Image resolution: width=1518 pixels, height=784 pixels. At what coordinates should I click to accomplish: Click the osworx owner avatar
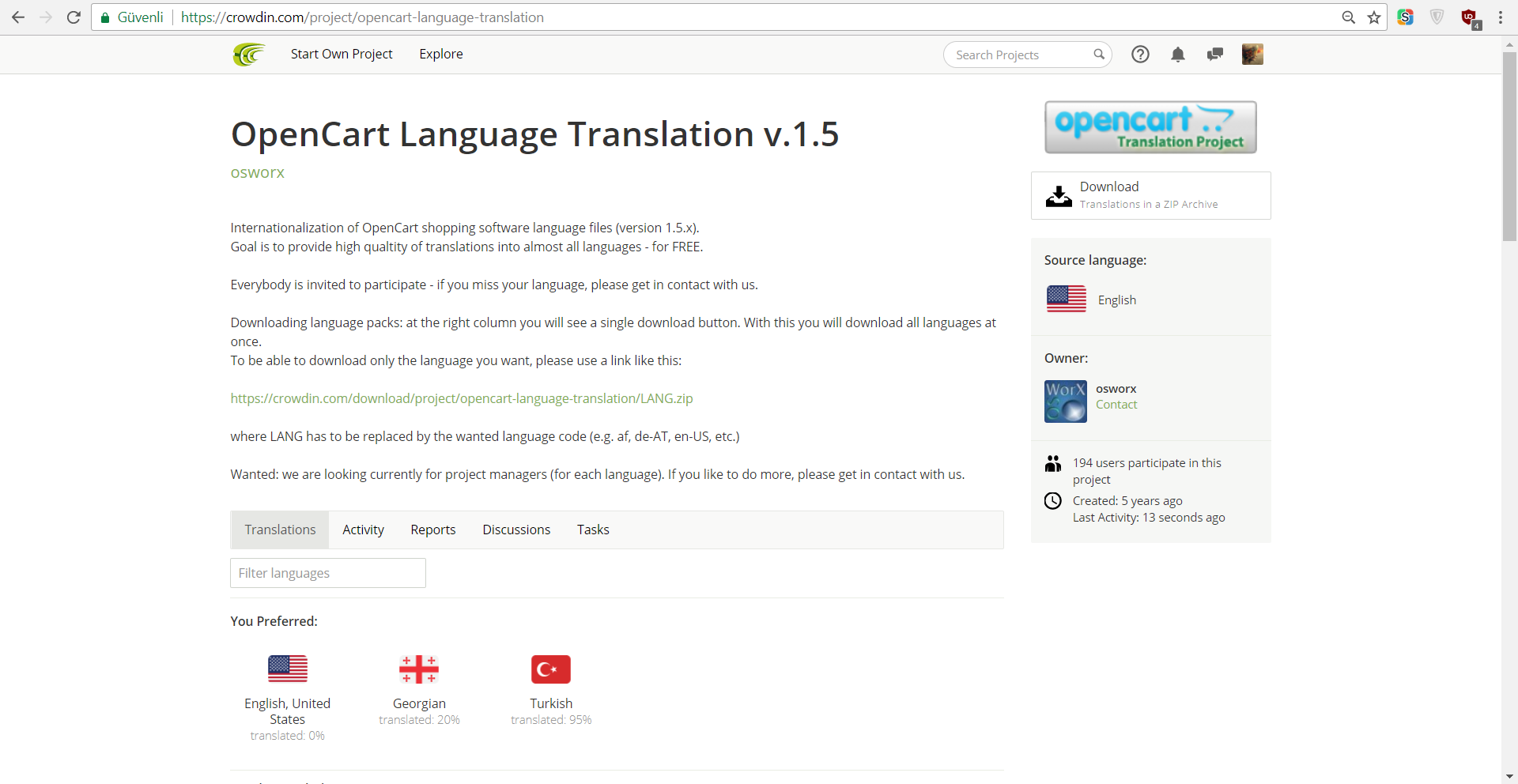(x=1066, y=401)
